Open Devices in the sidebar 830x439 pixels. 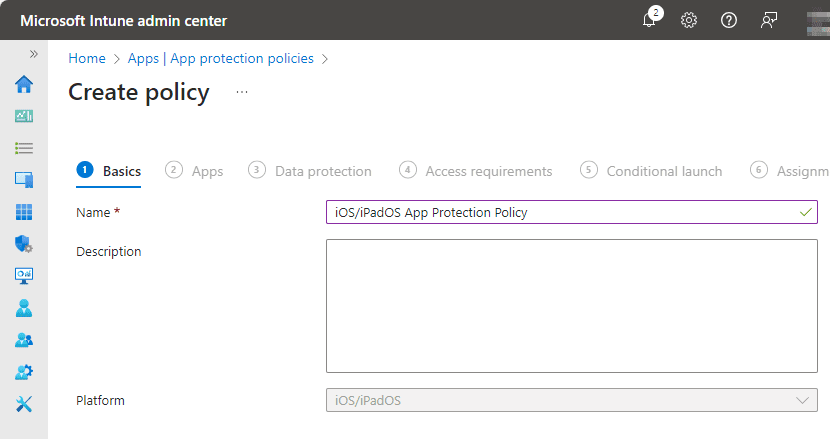pos(24,180)
